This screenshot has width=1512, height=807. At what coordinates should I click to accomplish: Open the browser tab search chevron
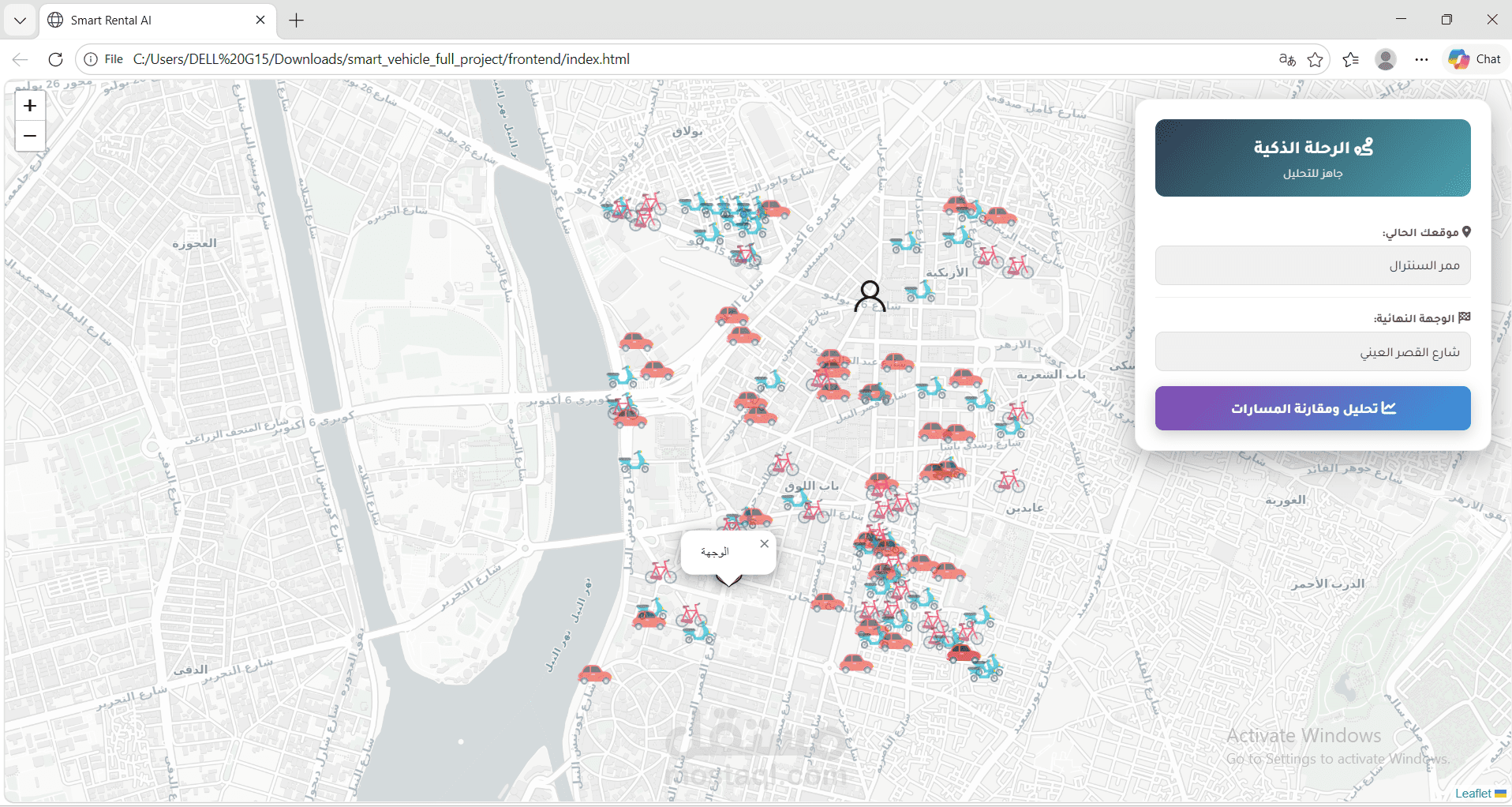(21, 21)
